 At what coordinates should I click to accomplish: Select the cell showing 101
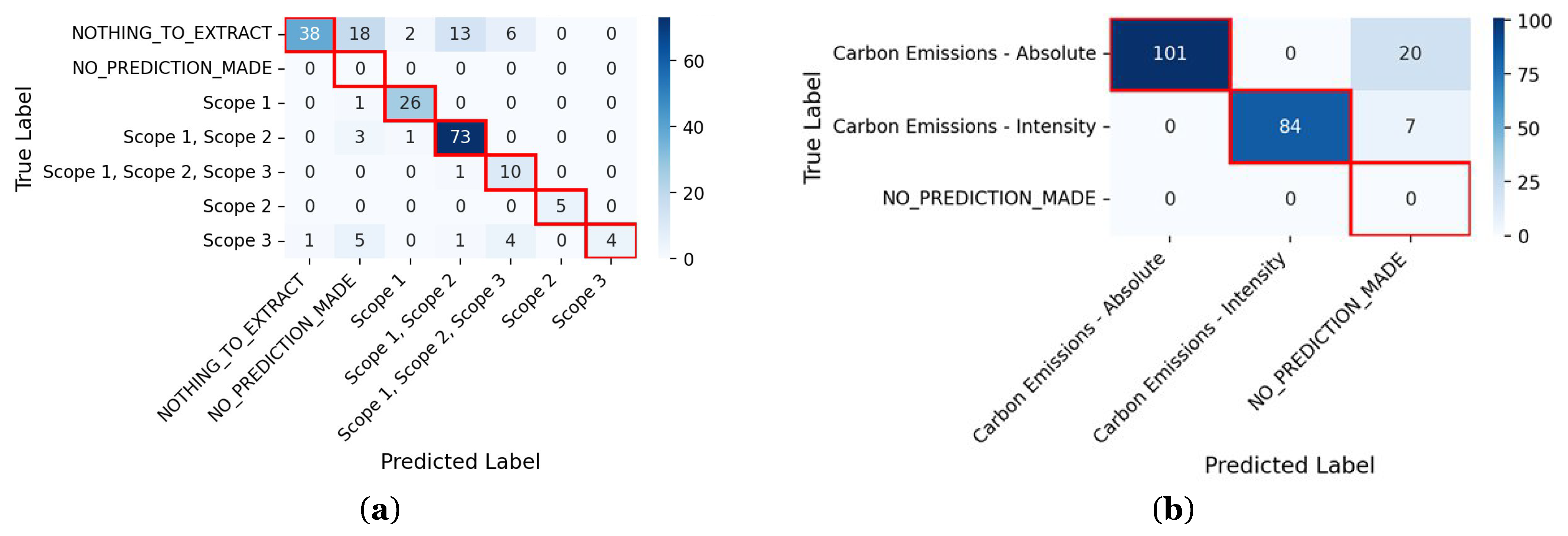pyautogui.click(x=1169, y=54)
